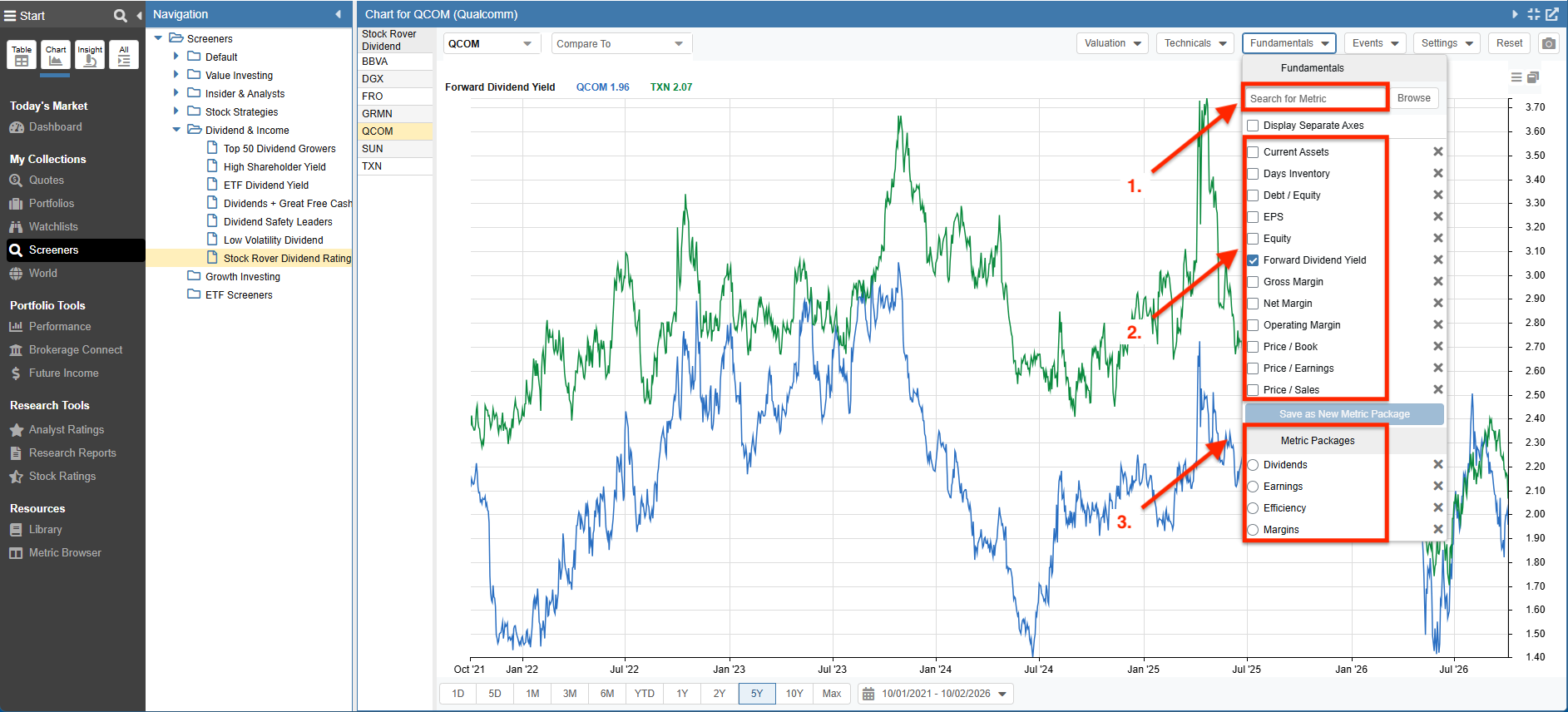Image resolution: width=1568 pixels, height=712 pixels.
Task: Click the TXN 2.07 legend entry
Action: [x=671, y=87]
